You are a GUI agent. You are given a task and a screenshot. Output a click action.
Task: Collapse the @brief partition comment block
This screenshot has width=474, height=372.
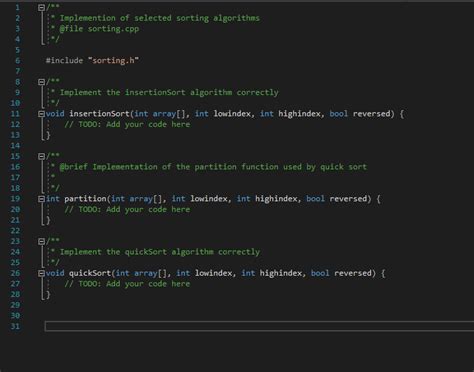[x=41, y=156]
